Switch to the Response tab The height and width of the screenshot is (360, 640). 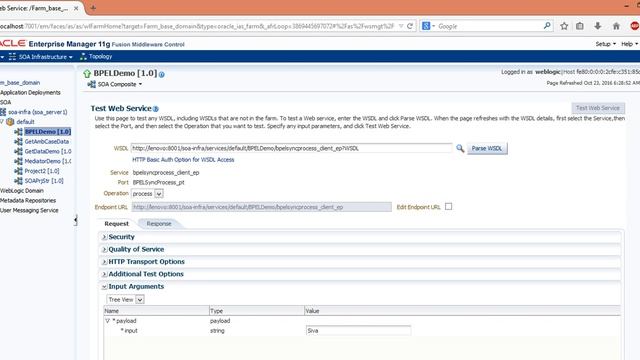point(159,224)
